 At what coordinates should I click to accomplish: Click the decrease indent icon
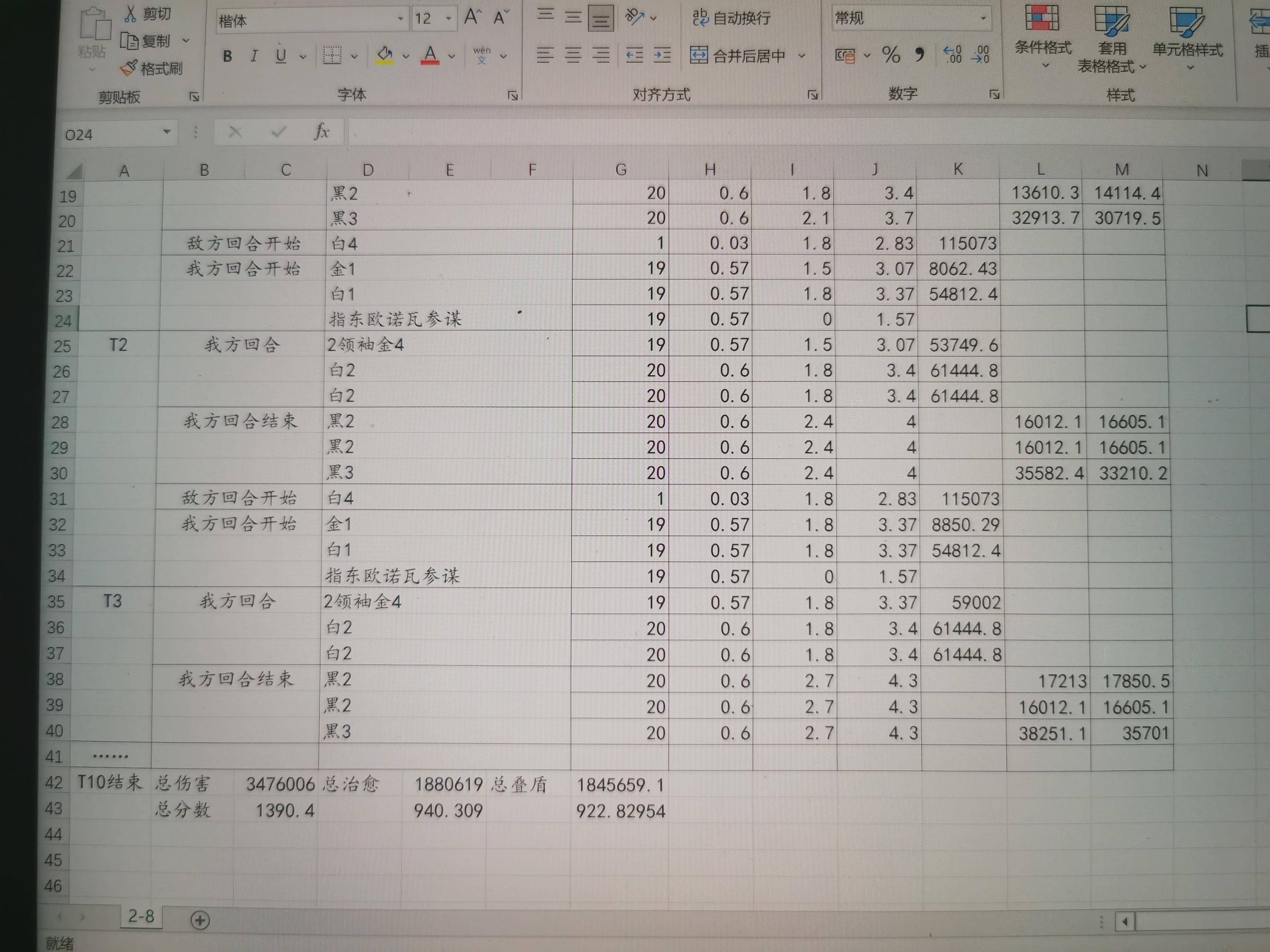click(x=634, y=56)
